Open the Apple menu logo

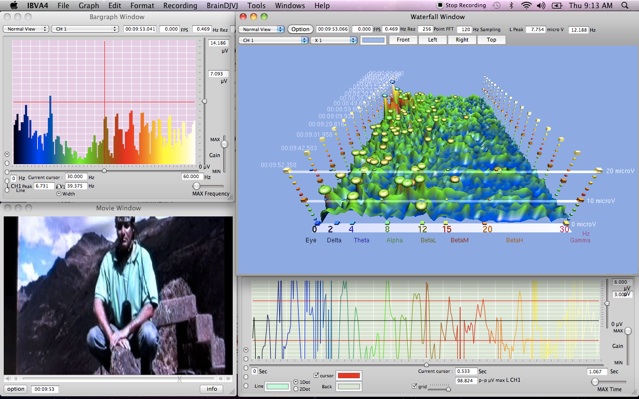click(13, 5)
